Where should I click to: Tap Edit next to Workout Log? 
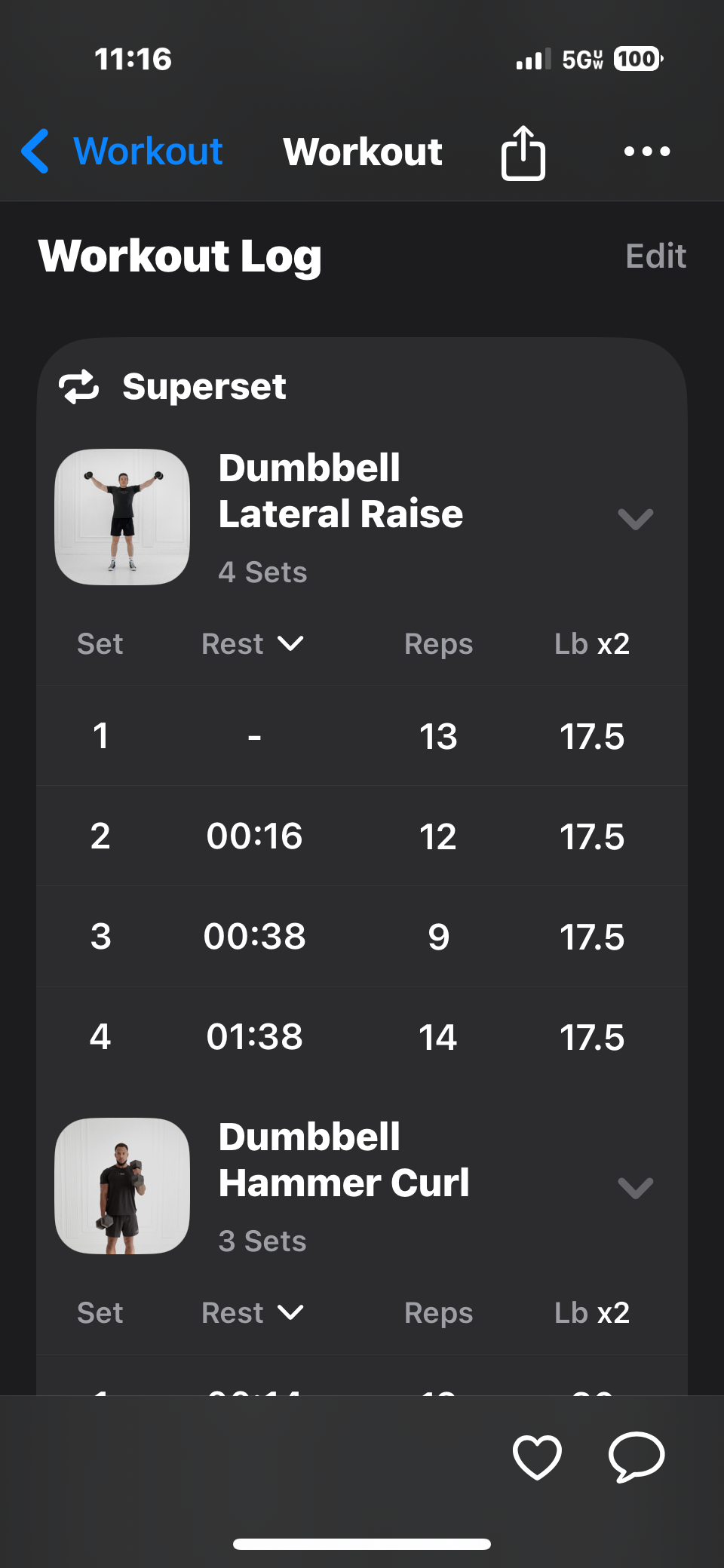655,256
